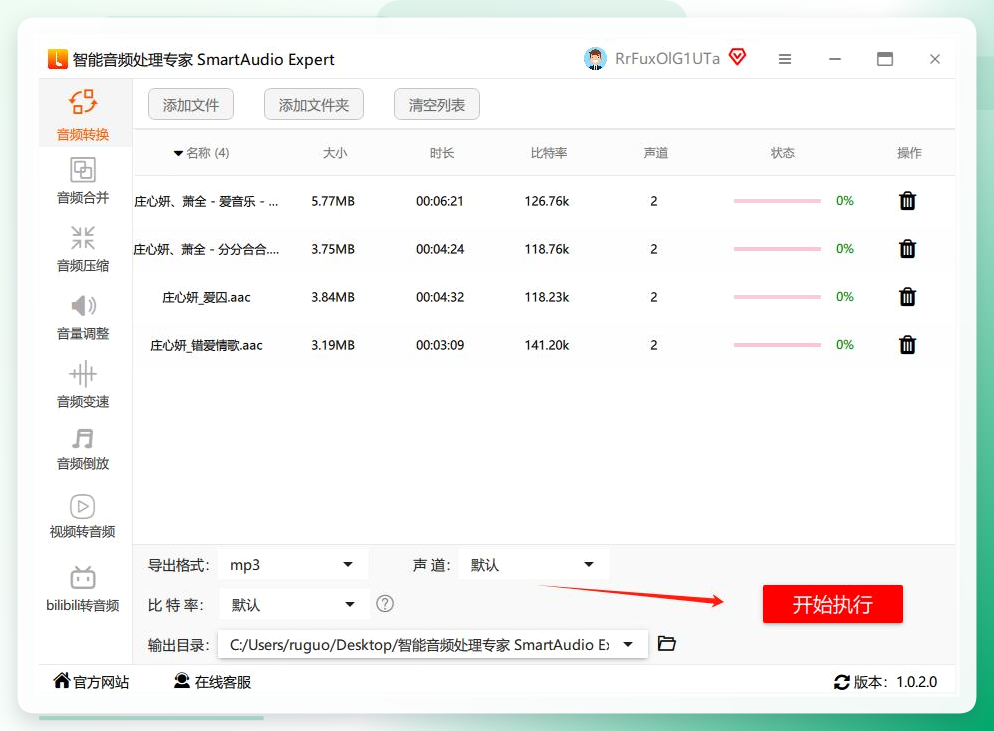Image resolution: width=994 pixels, height=731 pixels.
Task: Open the 音量调整 volume adjust section
Action: (x=83, y=317)
